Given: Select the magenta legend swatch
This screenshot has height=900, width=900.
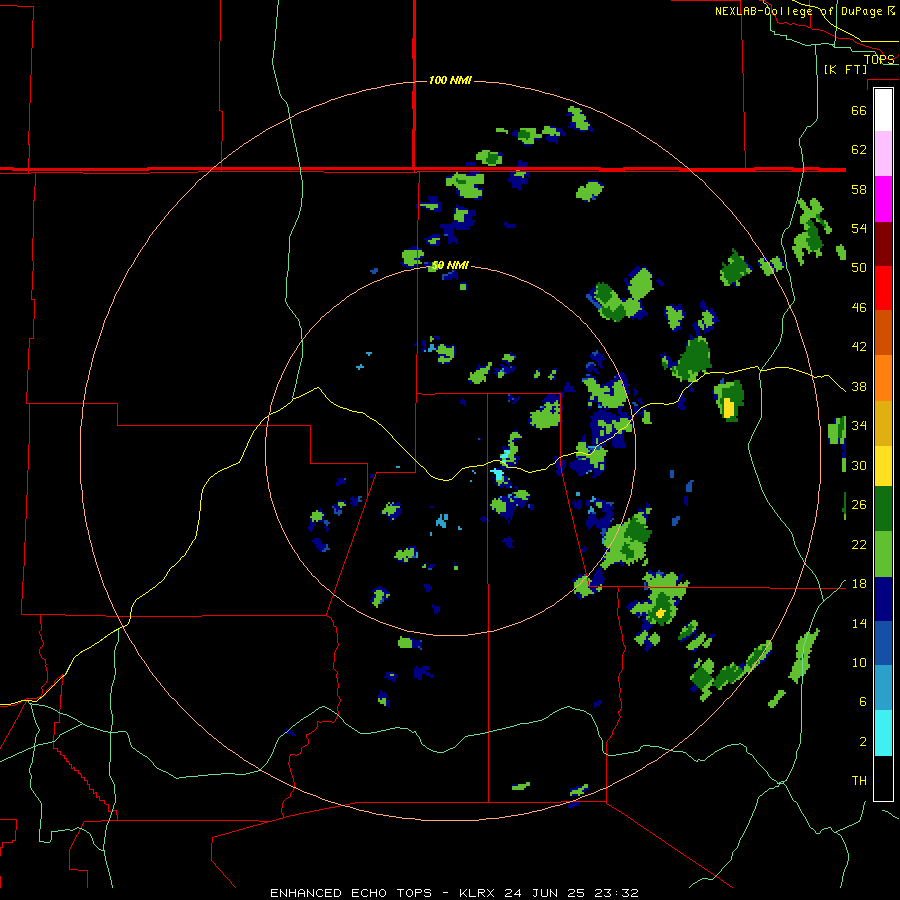Looking at the screenshot, I should pos(883,199).
